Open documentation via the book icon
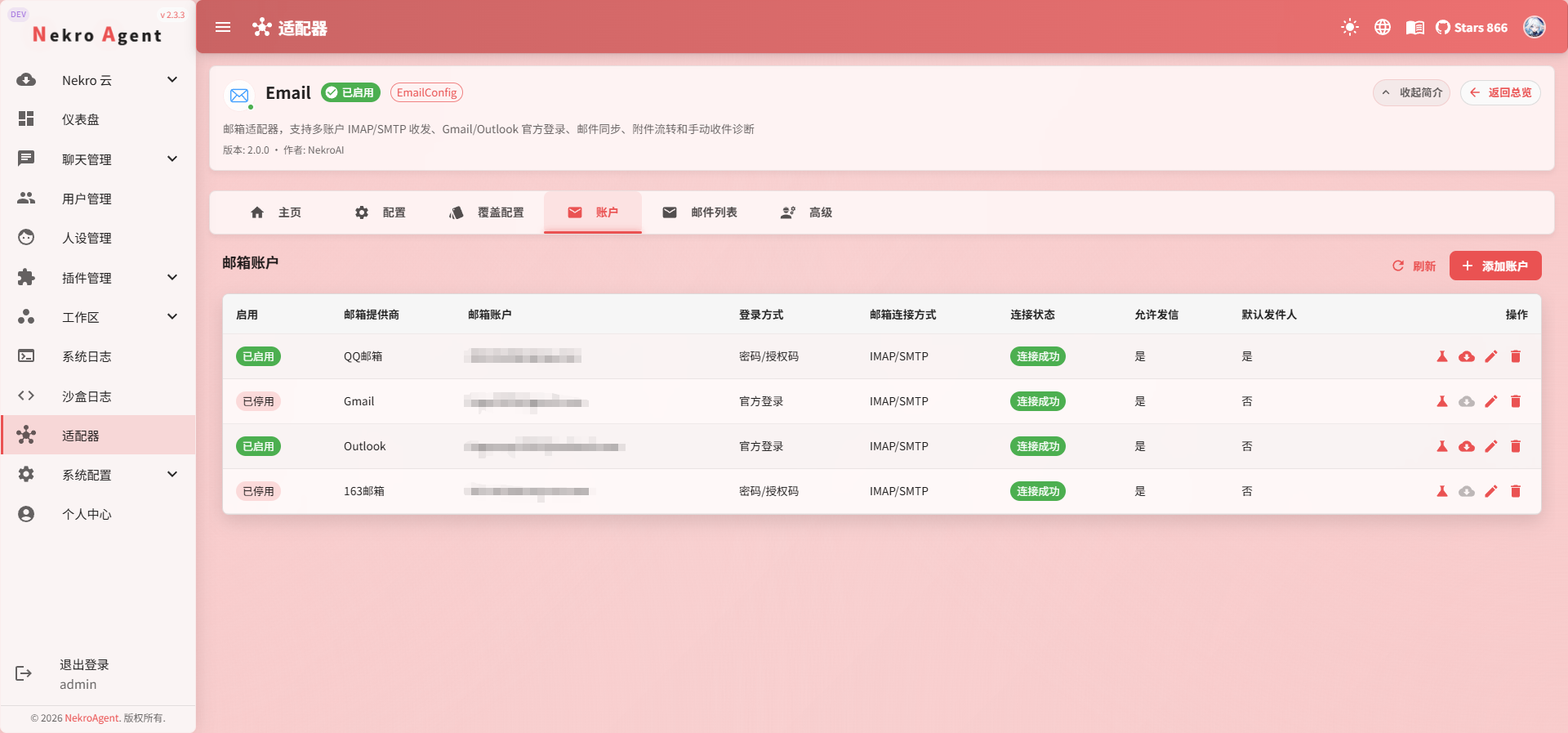The image size is (1568, 733). [1415, 27]
